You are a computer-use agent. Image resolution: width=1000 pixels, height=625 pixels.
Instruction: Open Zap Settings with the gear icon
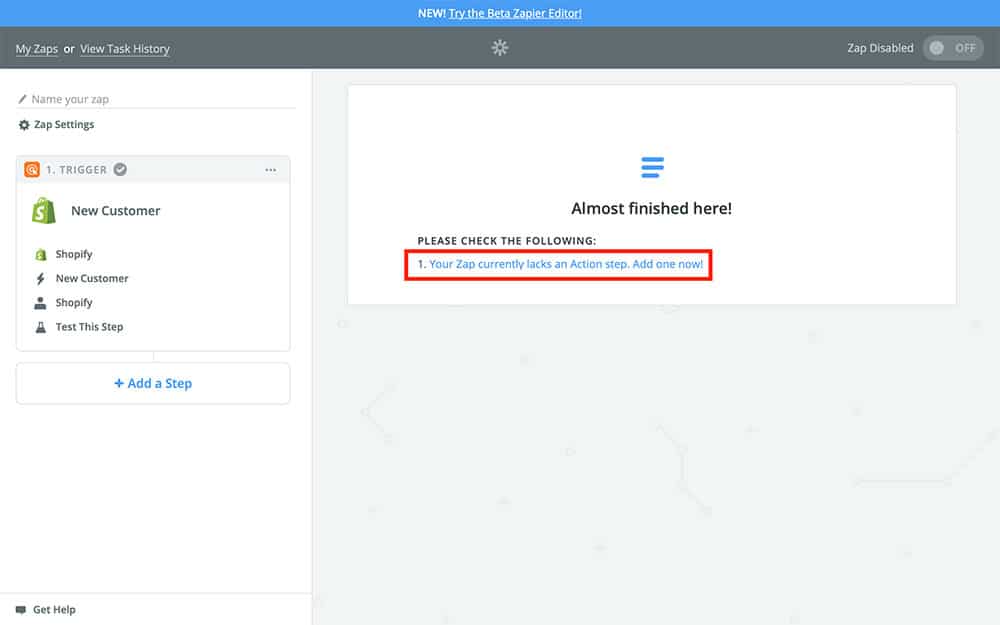coord(57,125)
